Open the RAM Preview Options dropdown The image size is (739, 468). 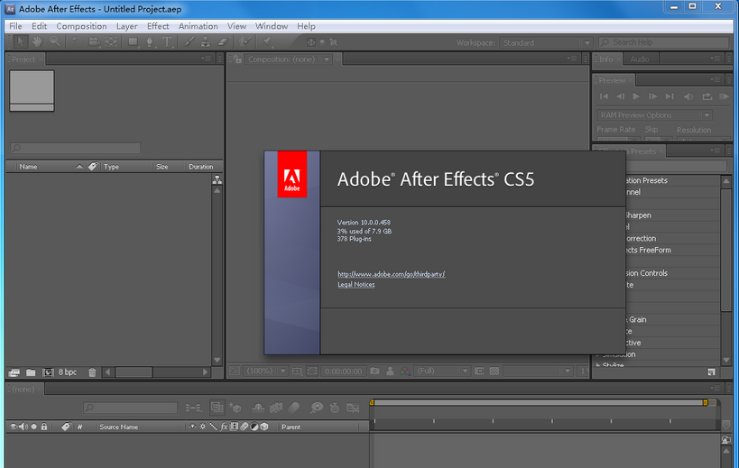click(654, 115)
